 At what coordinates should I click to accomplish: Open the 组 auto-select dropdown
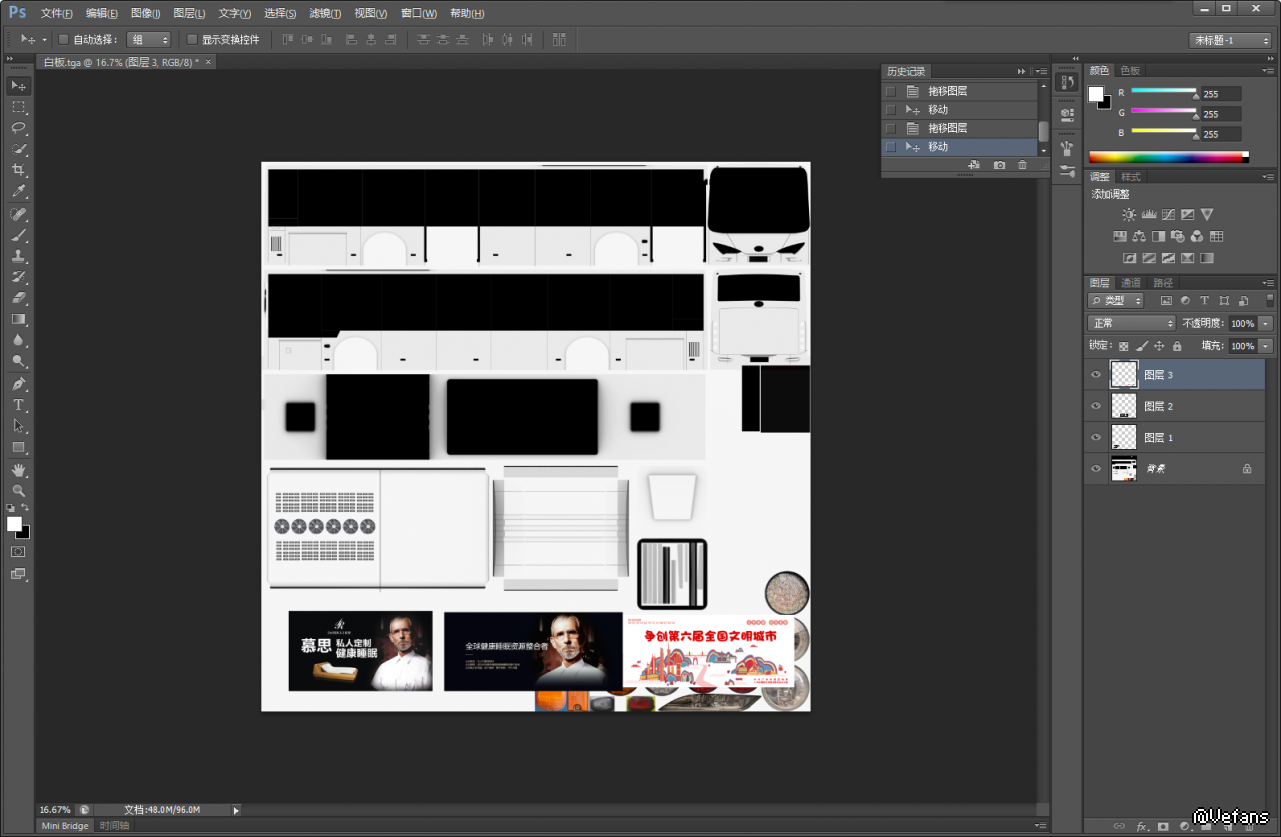(x=149, y=40)
